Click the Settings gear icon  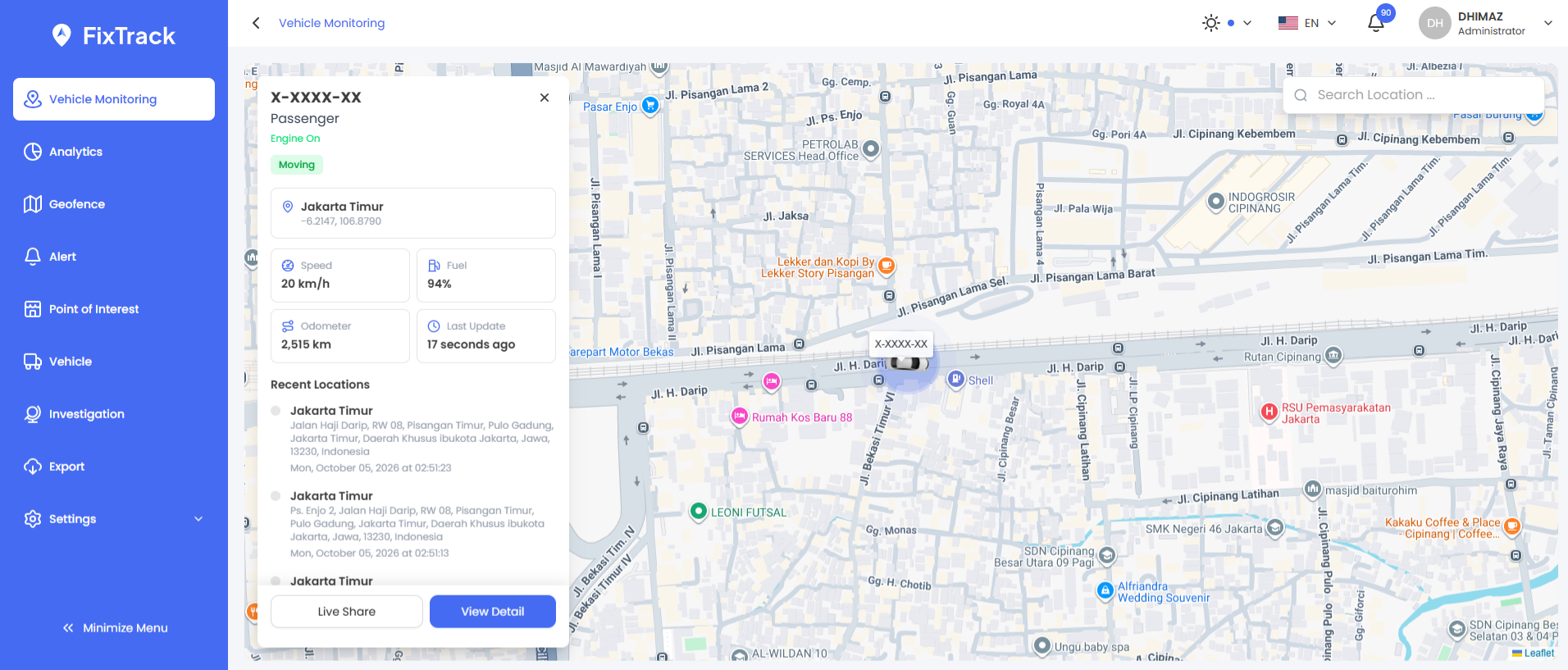pyautogui.click(x=33, y=519)
